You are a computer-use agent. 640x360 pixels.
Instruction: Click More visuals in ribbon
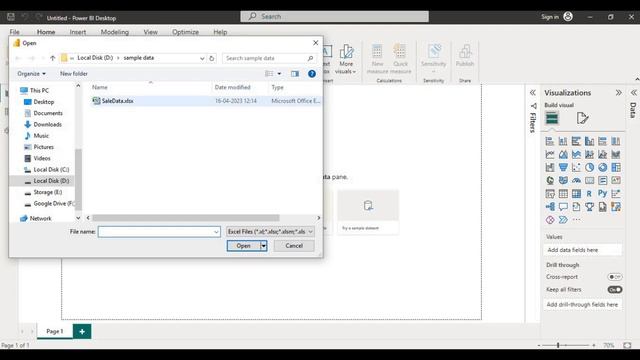click(346, 60)
